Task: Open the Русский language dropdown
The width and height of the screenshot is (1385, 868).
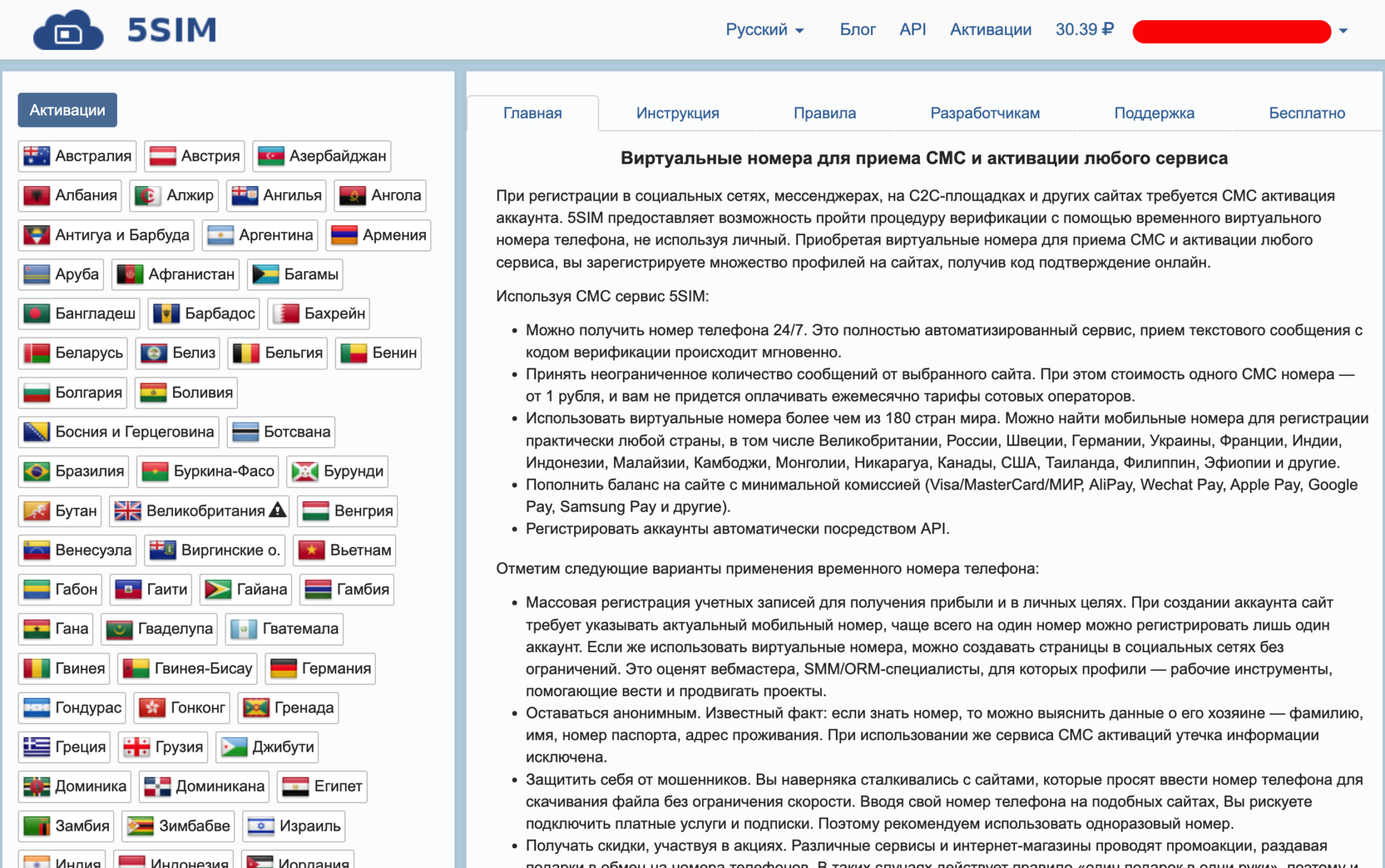Action: tap(764, 30)
